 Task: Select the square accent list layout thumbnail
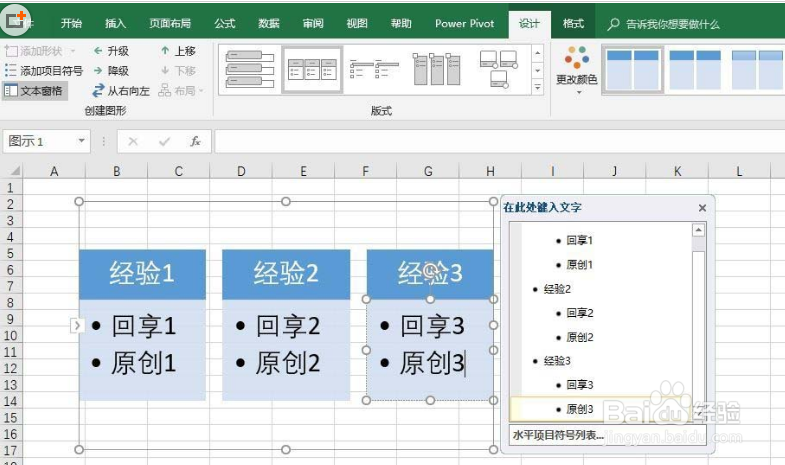click(x=374, y=70)
